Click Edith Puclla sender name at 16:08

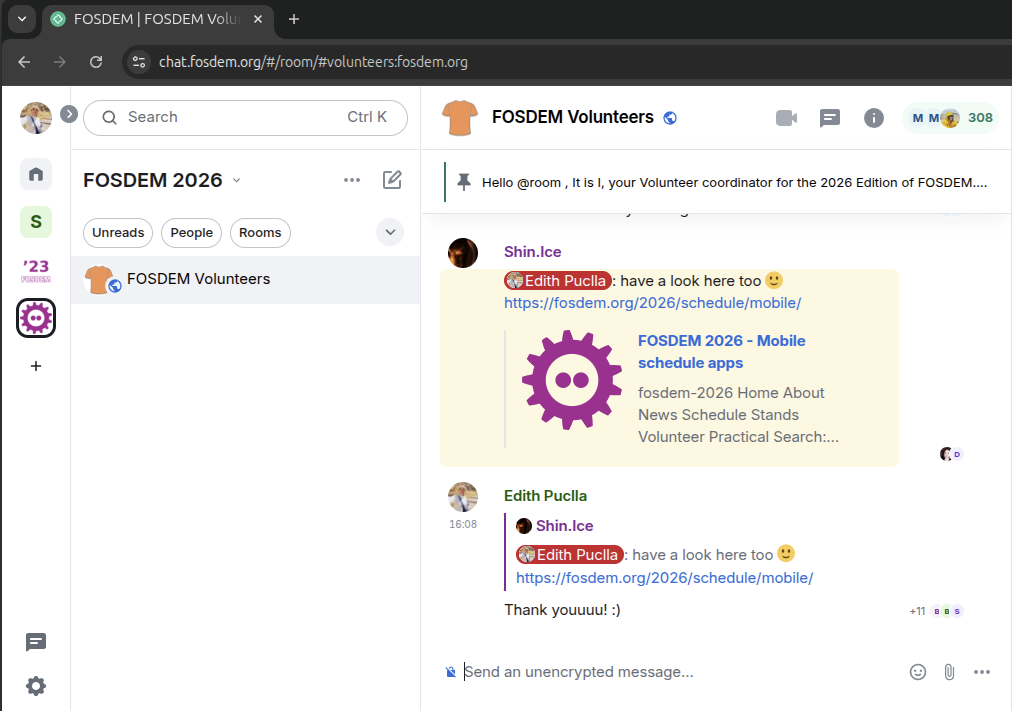(x=545, y=496)
